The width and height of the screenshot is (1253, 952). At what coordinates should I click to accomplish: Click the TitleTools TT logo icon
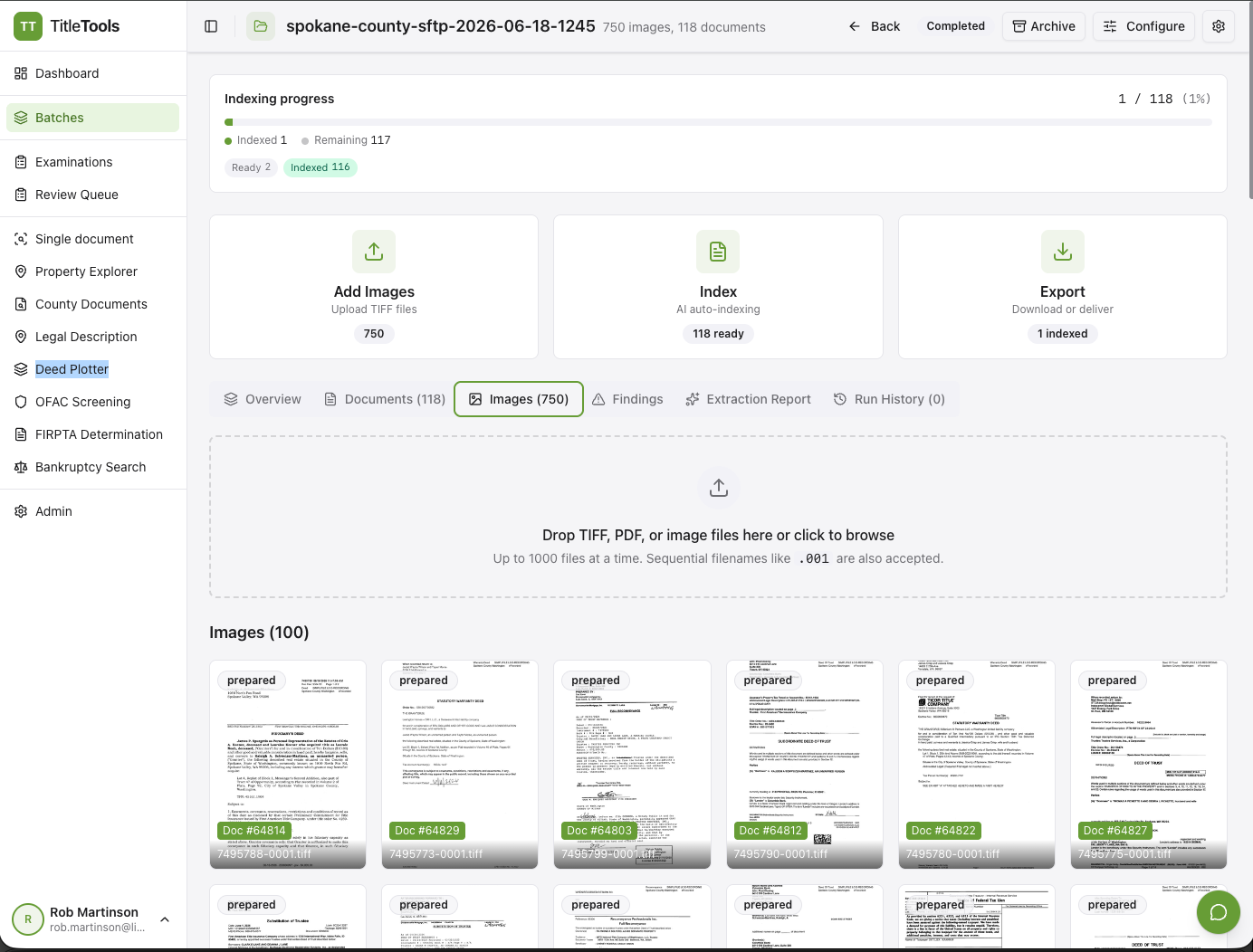(x=28, y=26)
